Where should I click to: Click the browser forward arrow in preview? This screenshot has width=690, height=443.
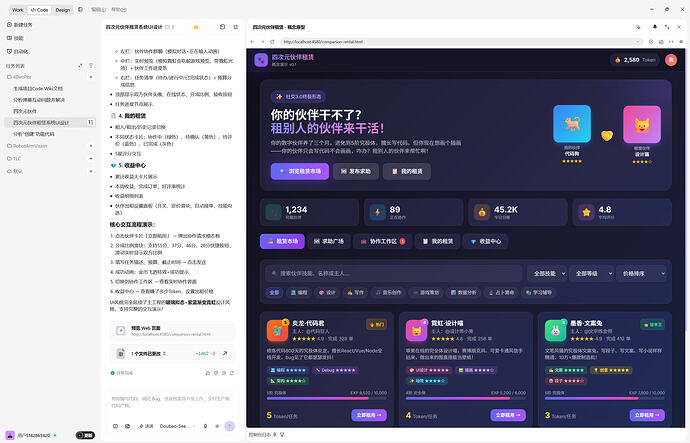coord(262,42)
